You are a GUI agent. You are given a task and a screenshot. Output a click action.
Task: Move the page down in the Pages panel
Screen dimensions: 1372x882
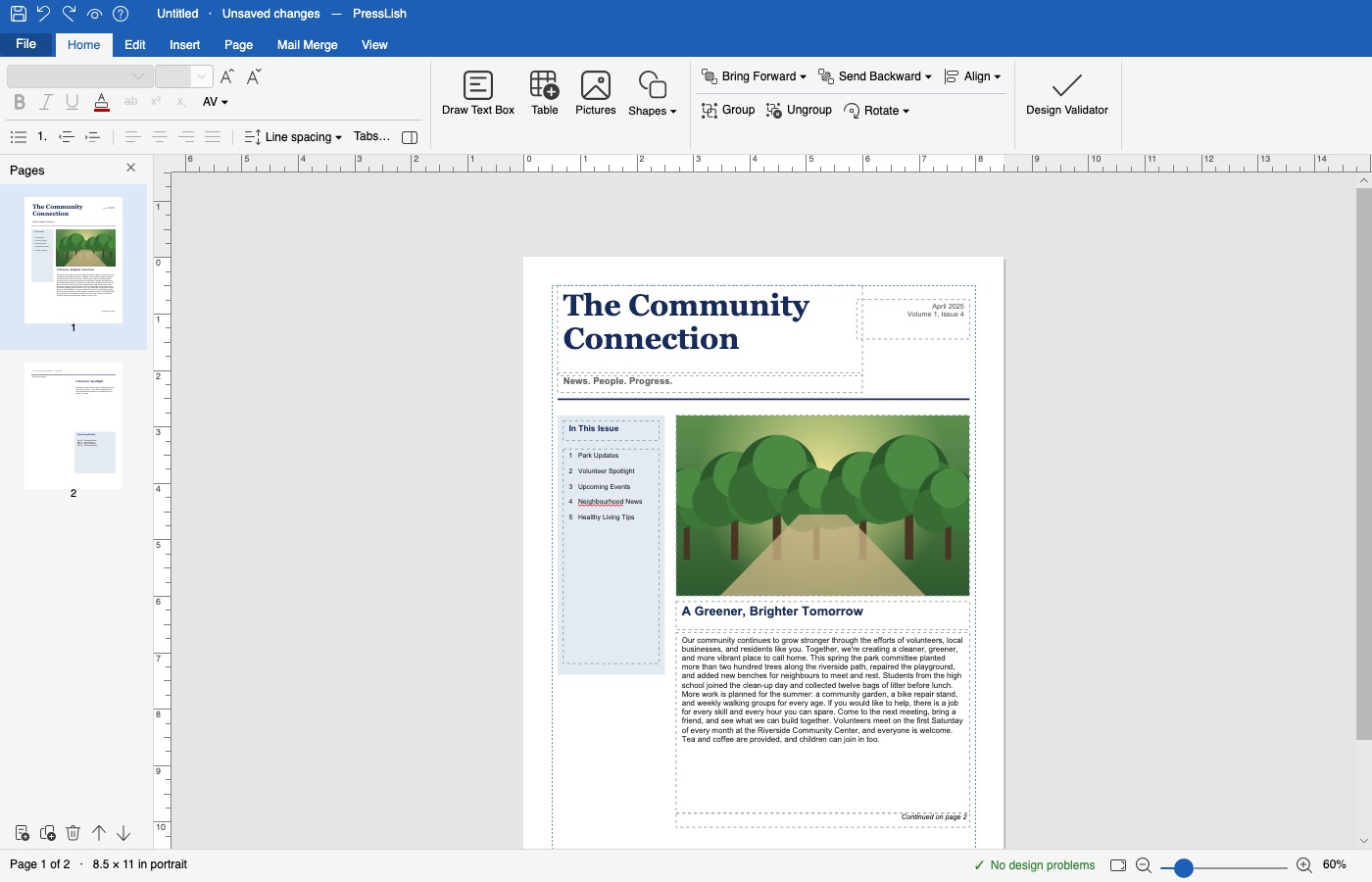[x=123, y=833]
